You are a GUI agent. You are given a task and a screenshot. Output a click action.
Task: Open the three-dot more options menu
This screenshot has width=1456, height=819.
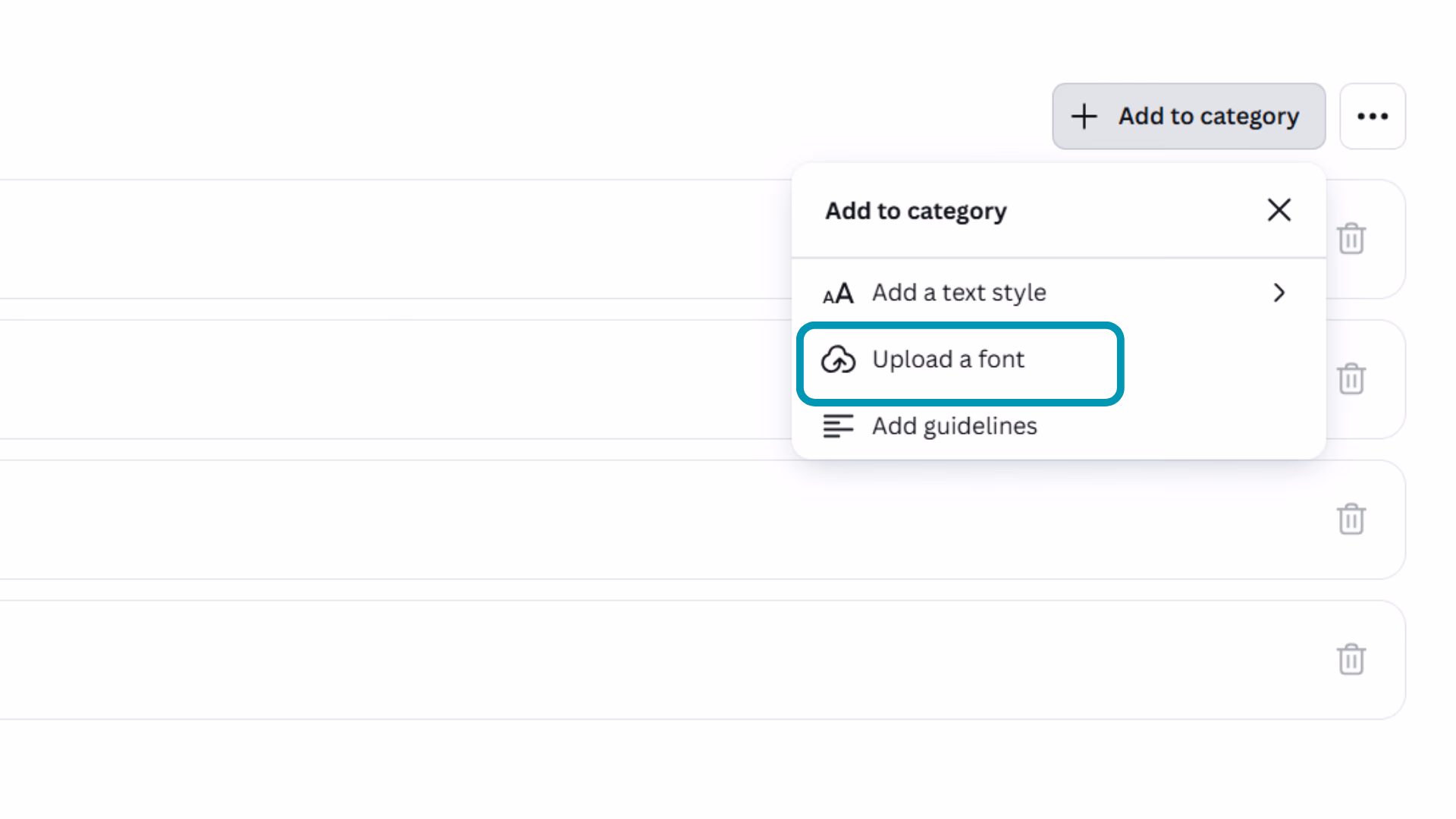(1373, 116)
